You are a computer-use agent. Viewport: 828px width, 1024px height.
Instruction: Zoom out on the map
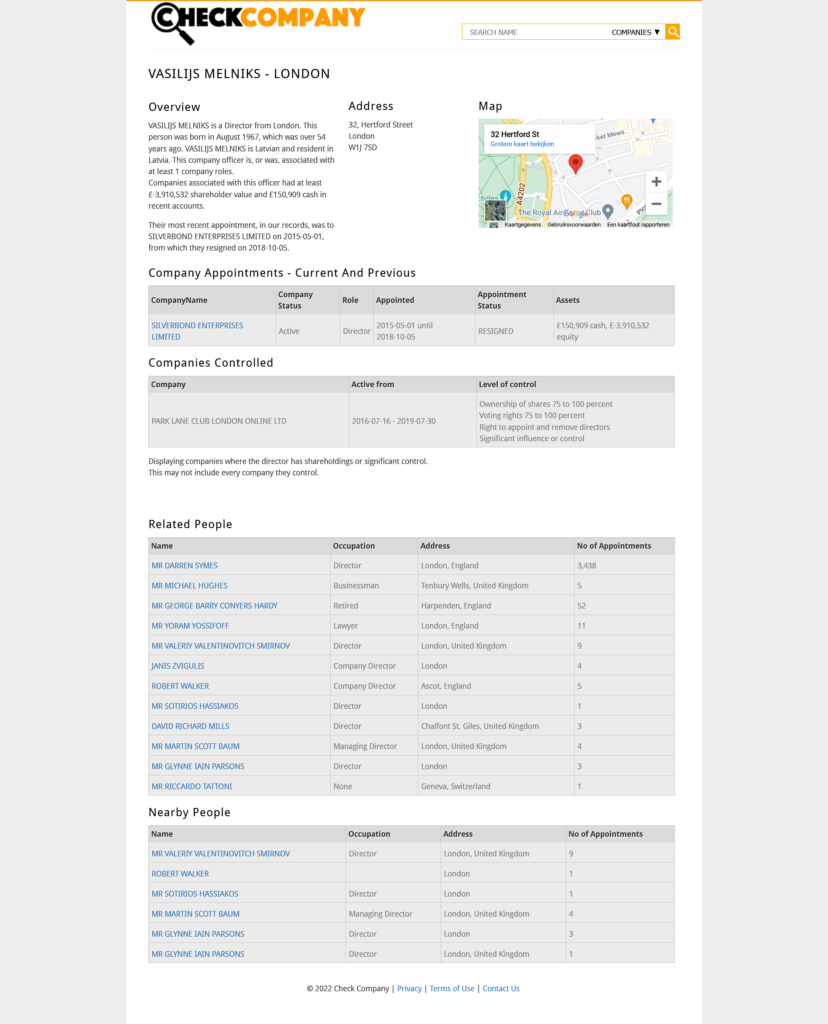click(x=656, y=204)
